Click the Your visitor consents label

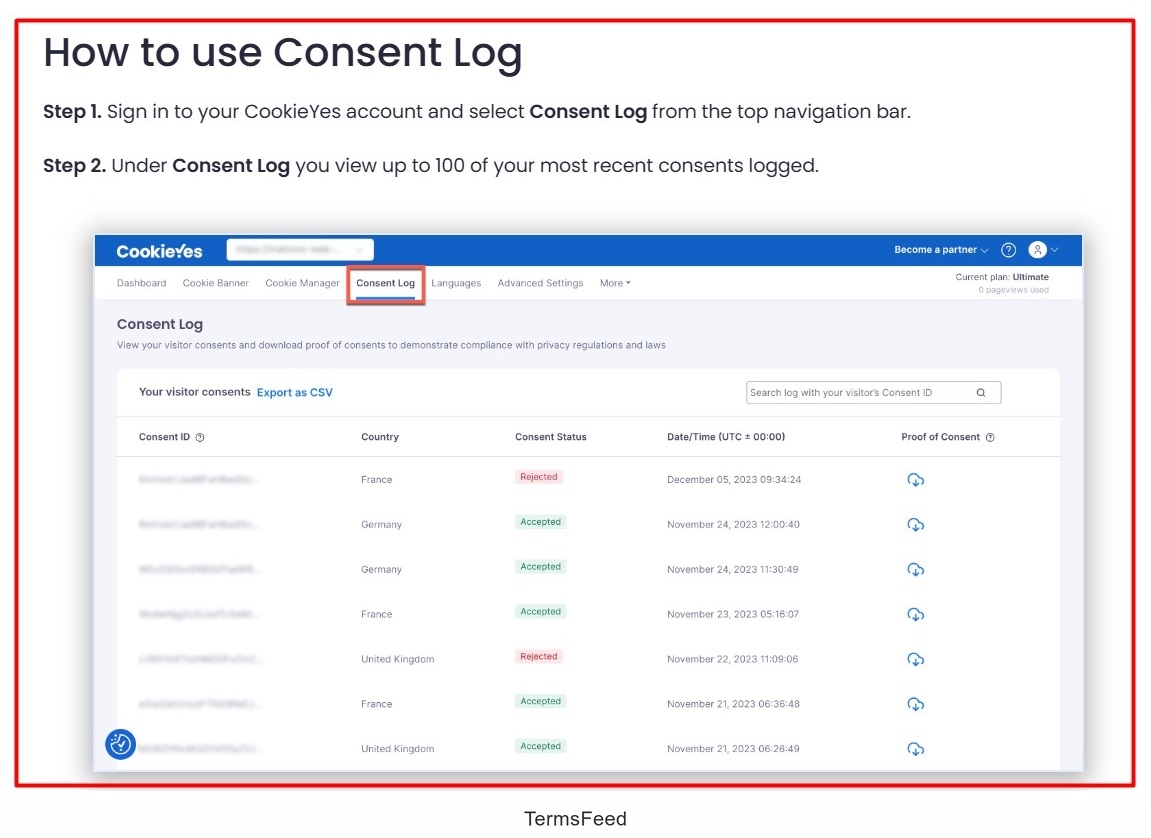coord(195,393)
